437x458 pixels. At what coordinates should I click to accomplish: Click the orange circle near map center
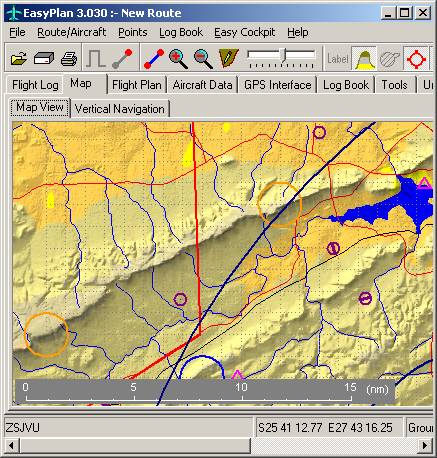(280, 204)
